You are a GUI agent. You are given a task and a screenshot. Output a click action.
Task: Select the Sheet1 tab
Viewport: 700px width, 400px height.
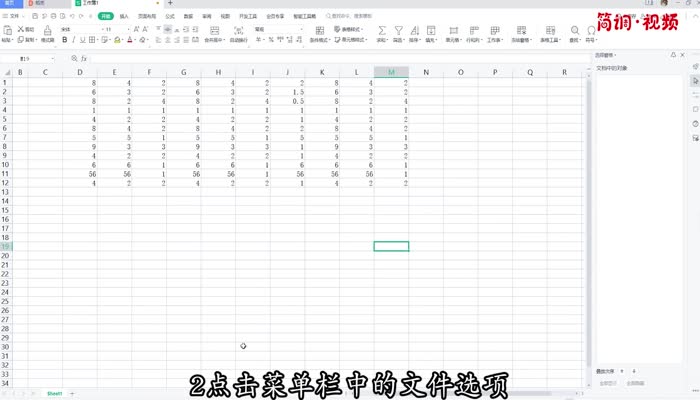tap(54, 394)
